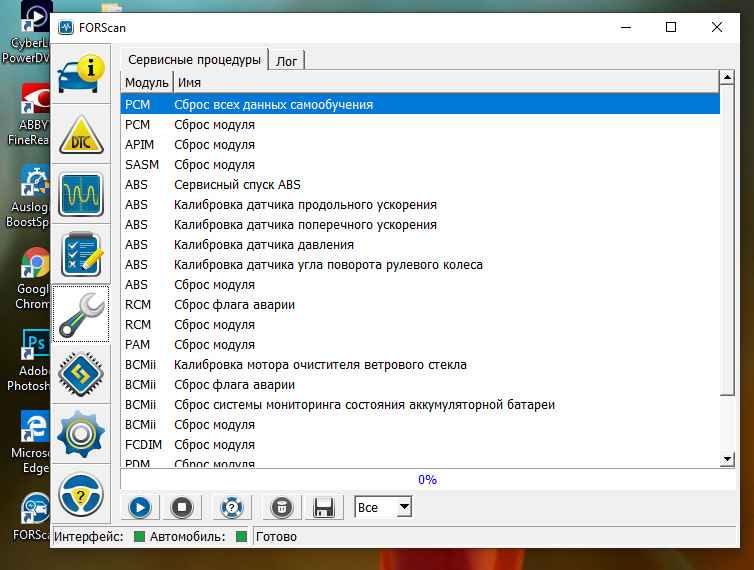Minimize the FORScan window
This screenshot has width=754, height=570.
point(626,27)
